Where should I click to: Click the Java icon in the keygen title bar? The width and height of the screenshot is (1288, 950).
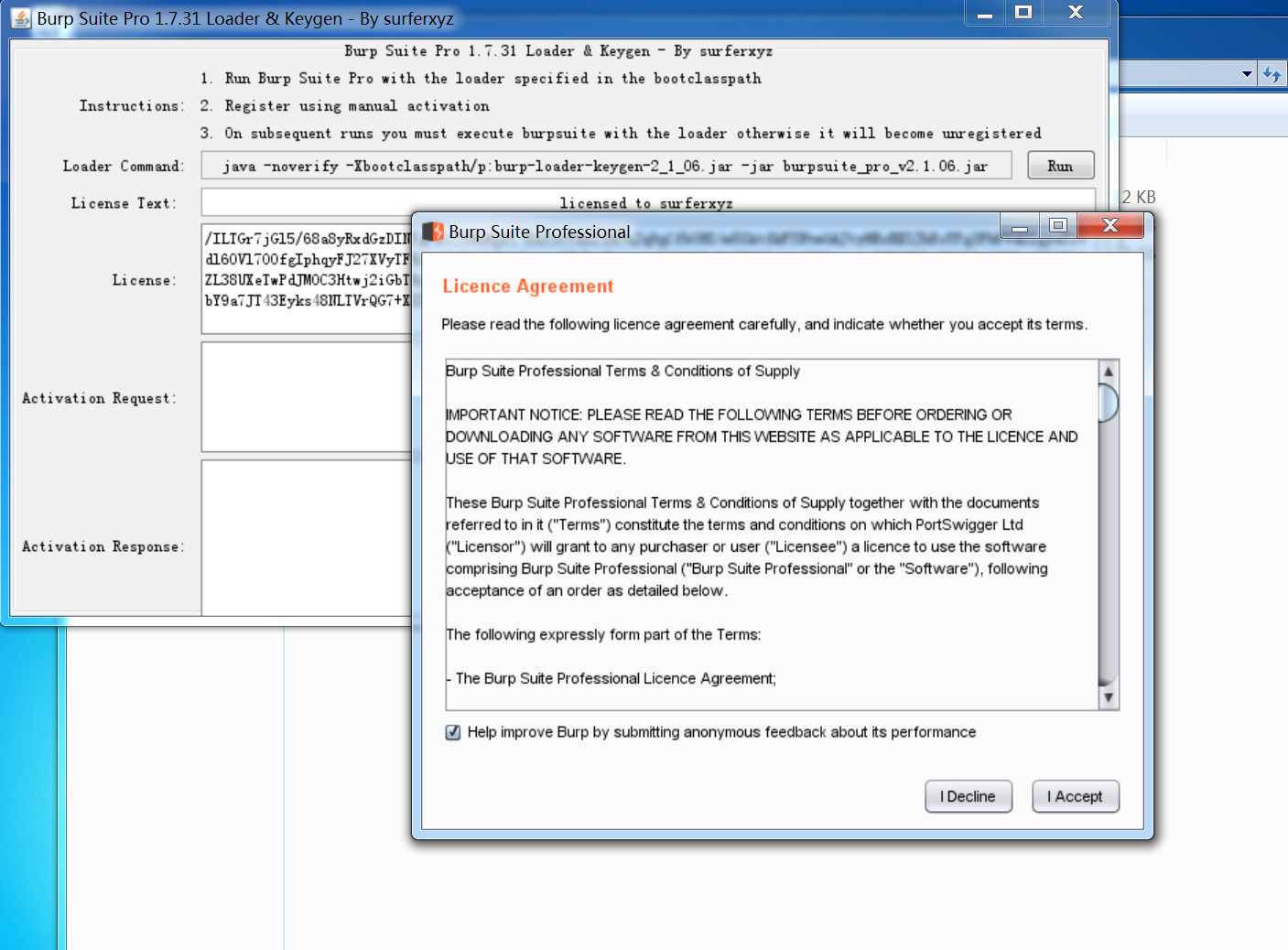tap(21, 18)
